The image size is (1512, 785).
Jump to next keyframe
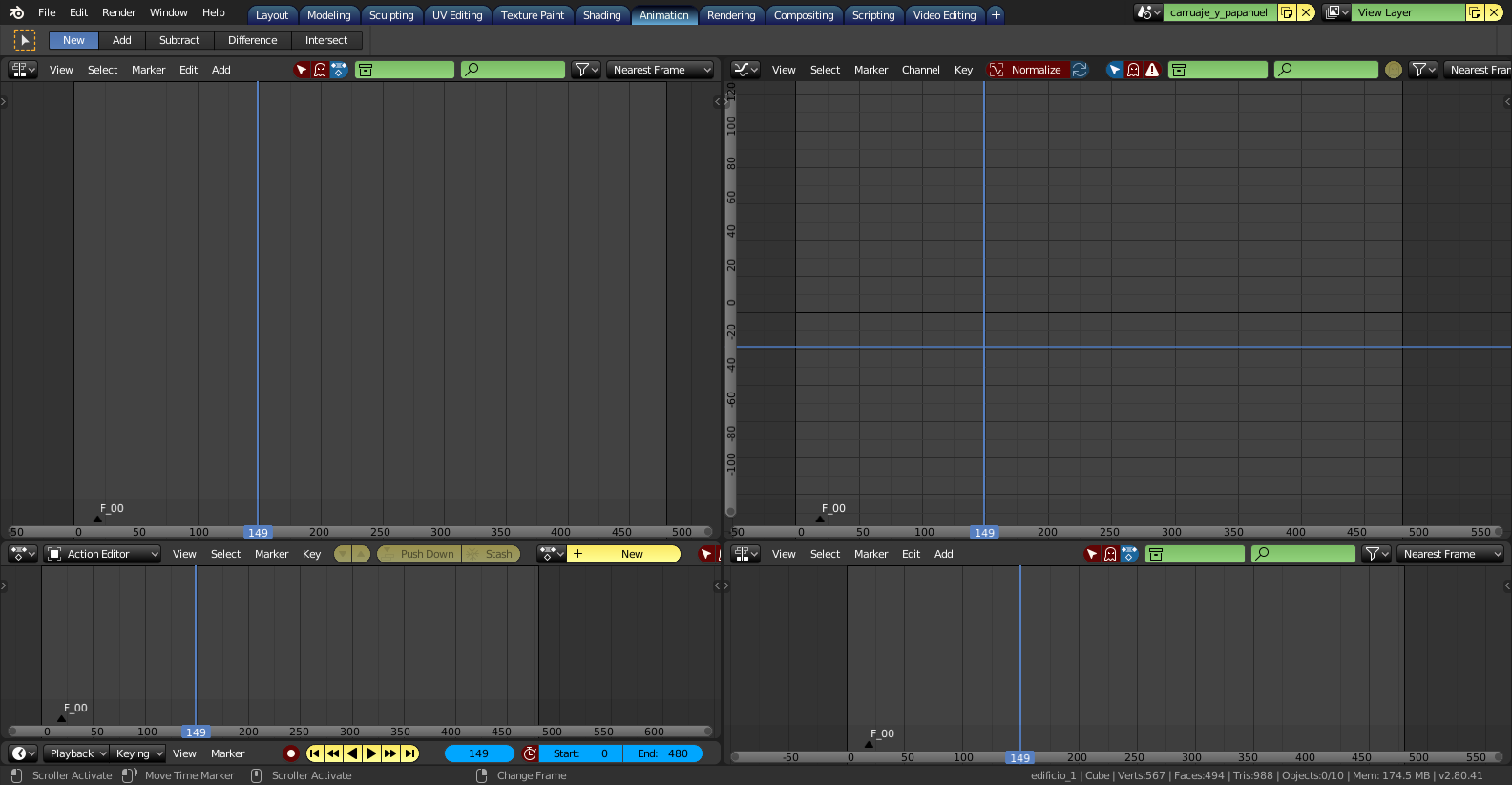coord(390,753)
